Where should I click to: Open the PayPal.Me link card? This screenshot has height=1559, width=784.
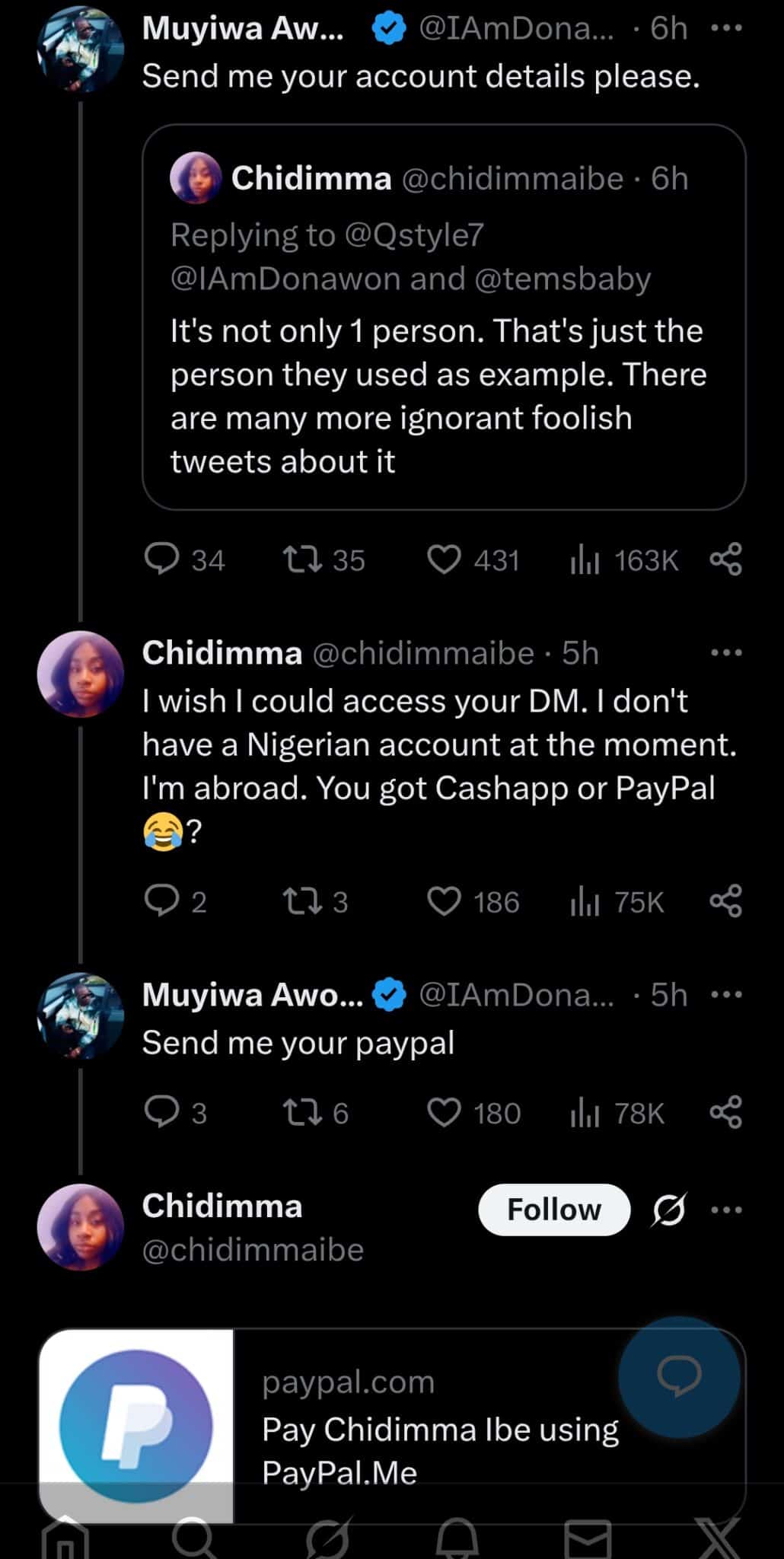426,1427
